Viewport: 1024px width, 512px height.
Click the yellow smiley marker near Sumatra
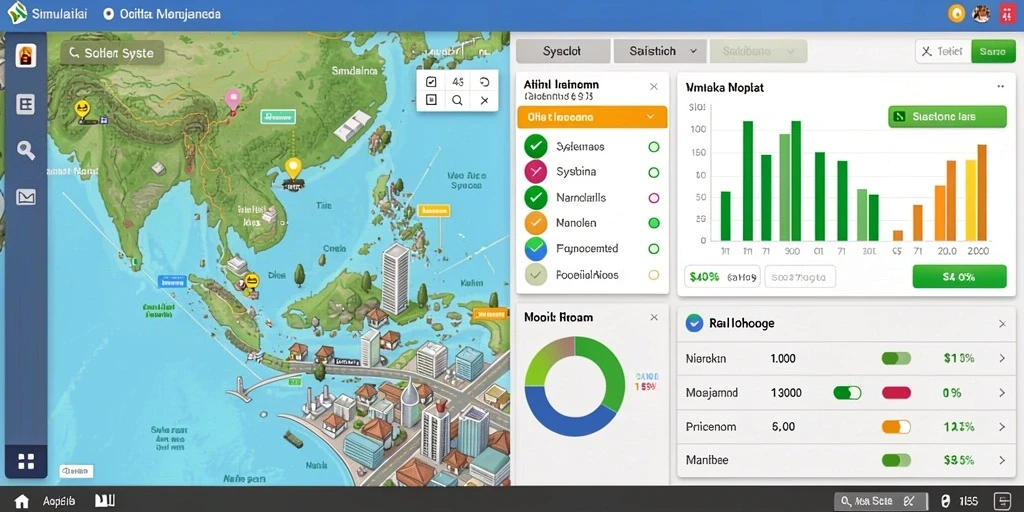point(251,282)
